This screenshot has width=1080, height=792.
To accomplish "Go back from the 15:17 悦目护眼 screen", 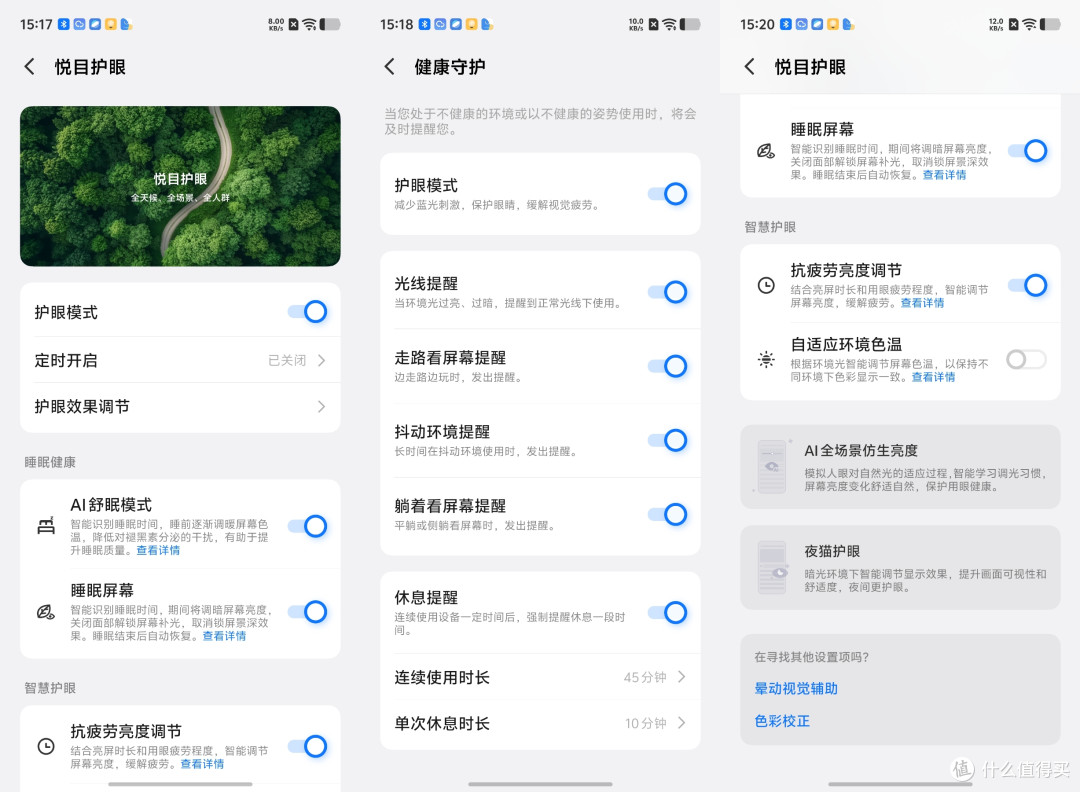I will click(x=29, y=67).
